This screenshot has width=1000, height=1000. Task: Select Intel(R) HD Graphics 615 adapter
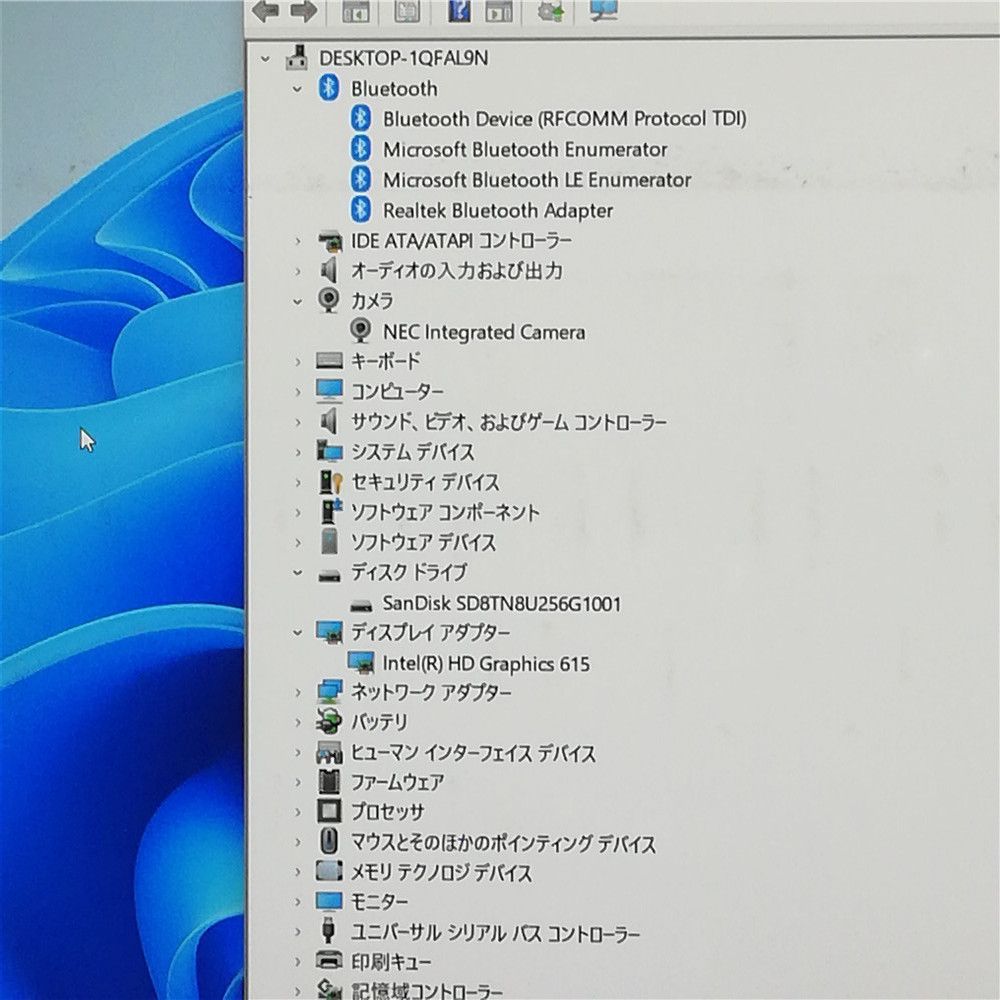click(x=486, y=664)
